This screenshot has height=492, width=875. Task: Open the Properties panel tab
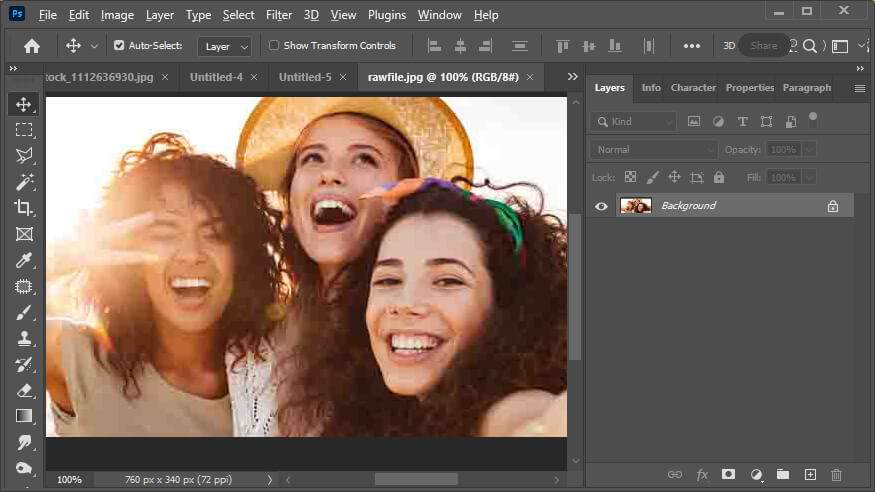(749, 88)
